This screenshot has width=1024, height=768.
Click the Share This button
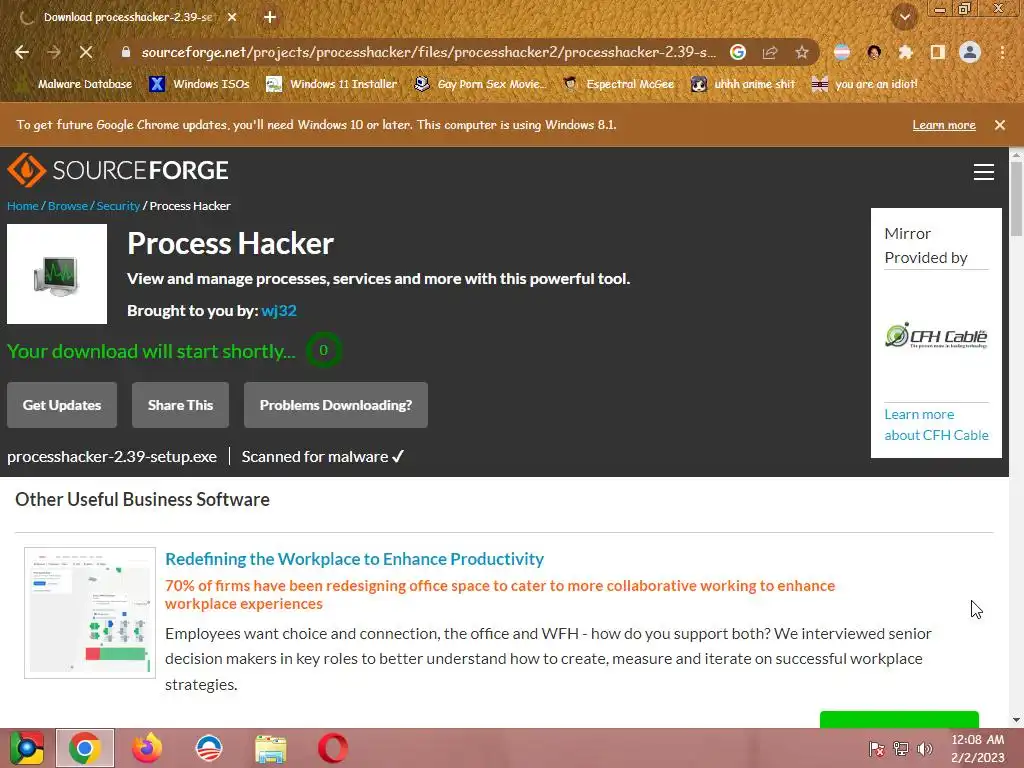point(180,405)
